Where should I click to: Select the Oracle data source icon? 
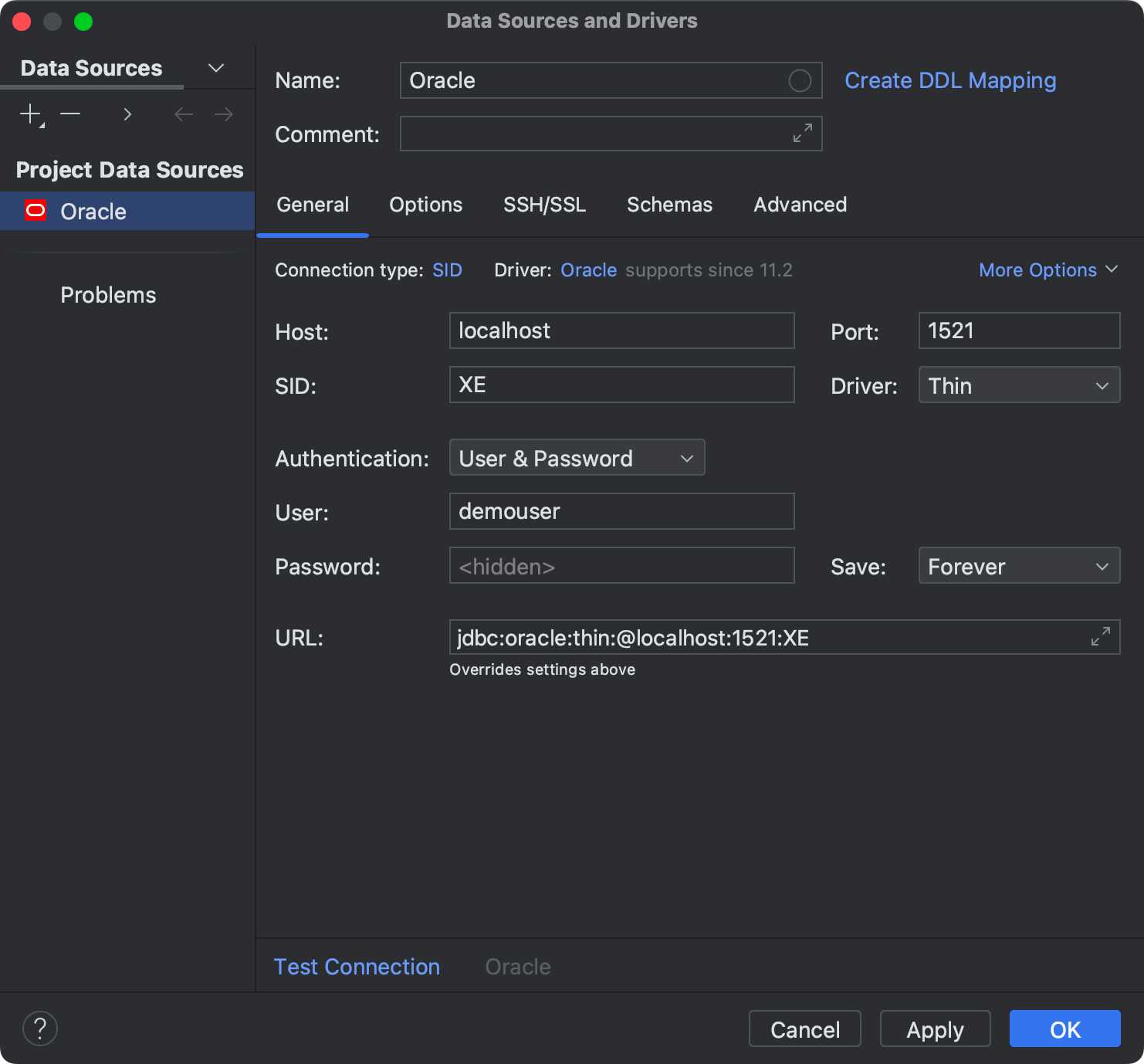point(35,210)
